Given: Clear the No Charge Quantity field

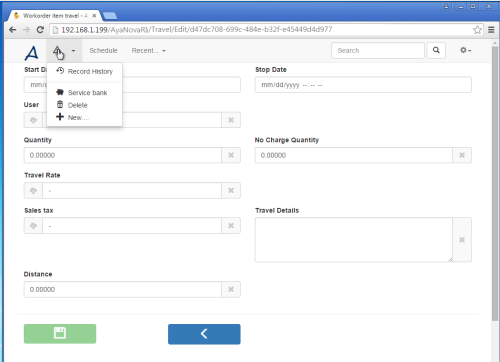Looking at the screenshot, I should click(x=462, y=155).
